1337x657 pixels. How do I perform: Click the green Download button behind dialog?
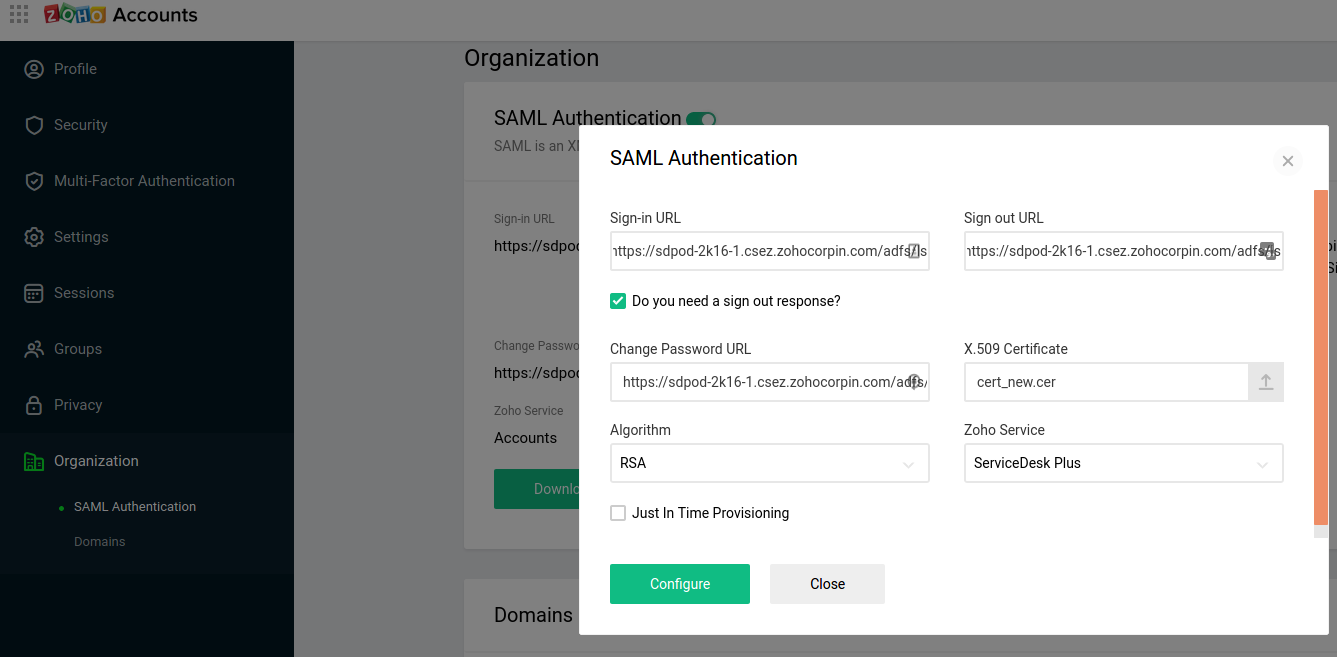pyautogui.click(x=537, y=489)
